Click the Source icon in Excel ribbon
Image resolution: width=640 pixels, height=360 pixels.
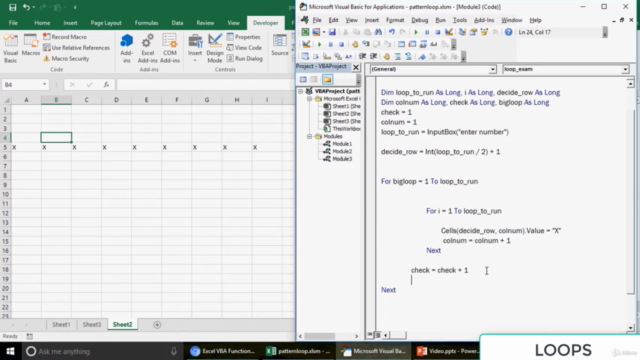click(x=280, y=45)
